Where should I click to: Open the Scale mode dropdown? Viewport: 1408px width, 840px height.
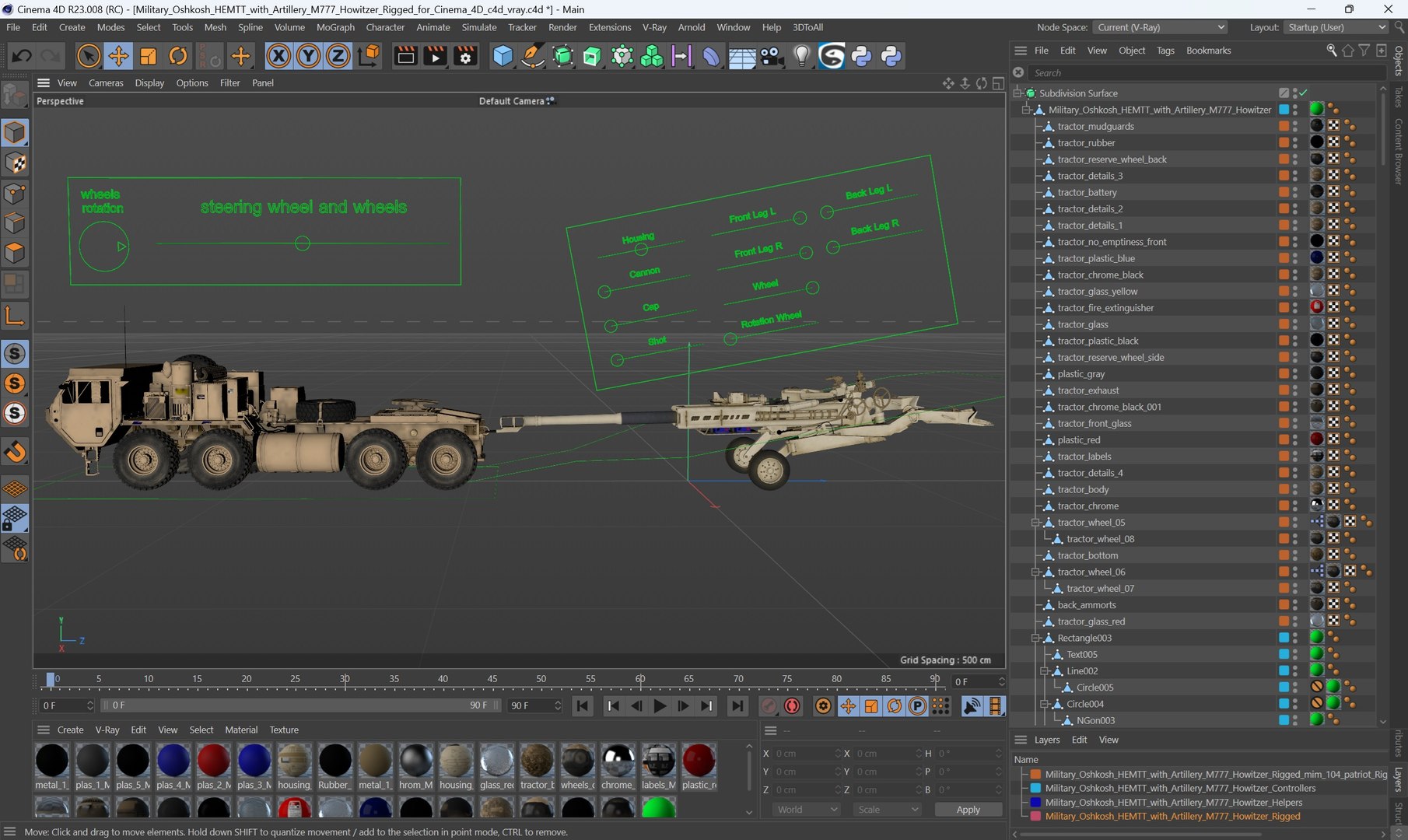coord(888,810)
